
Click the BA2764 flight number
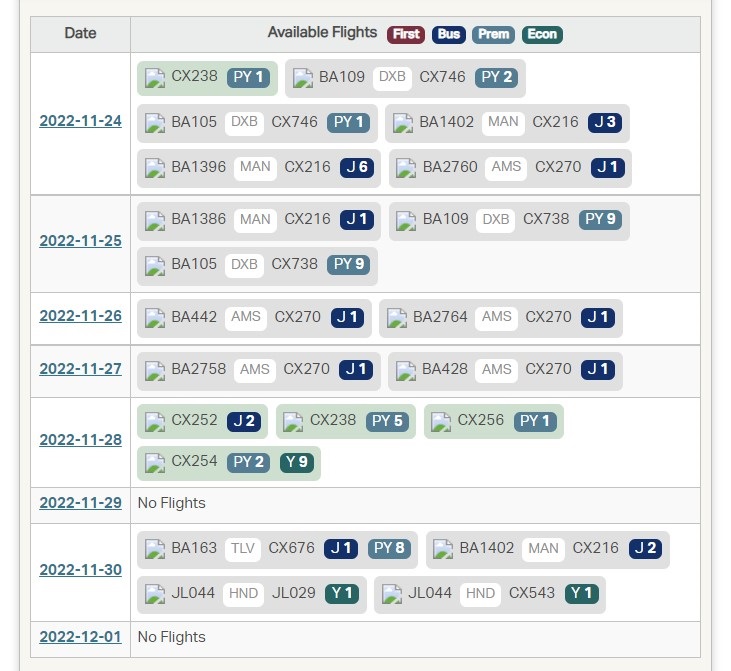[440, 317]
